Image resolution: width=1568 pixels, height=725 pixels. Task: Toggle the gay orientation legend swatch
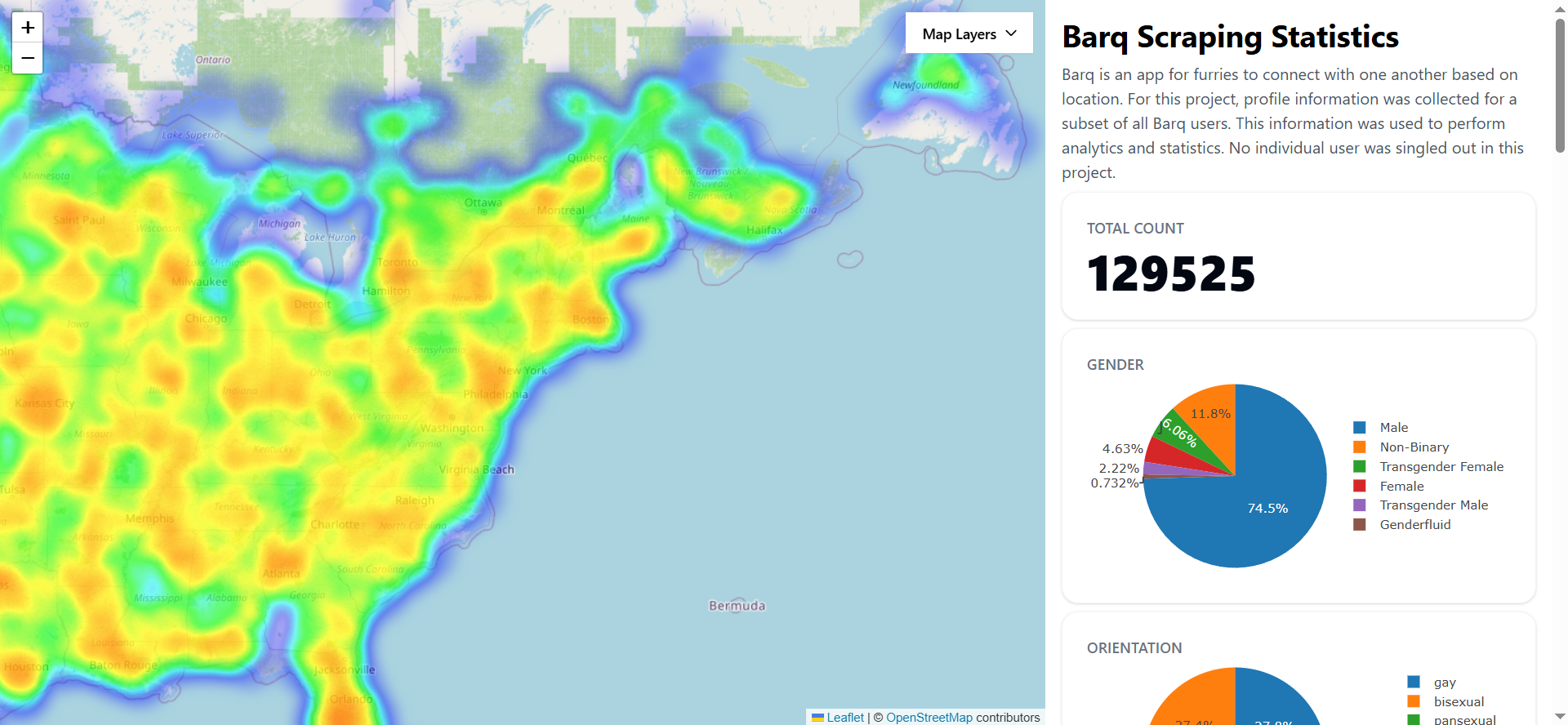pyautogui.click(x=1414, y=682)
